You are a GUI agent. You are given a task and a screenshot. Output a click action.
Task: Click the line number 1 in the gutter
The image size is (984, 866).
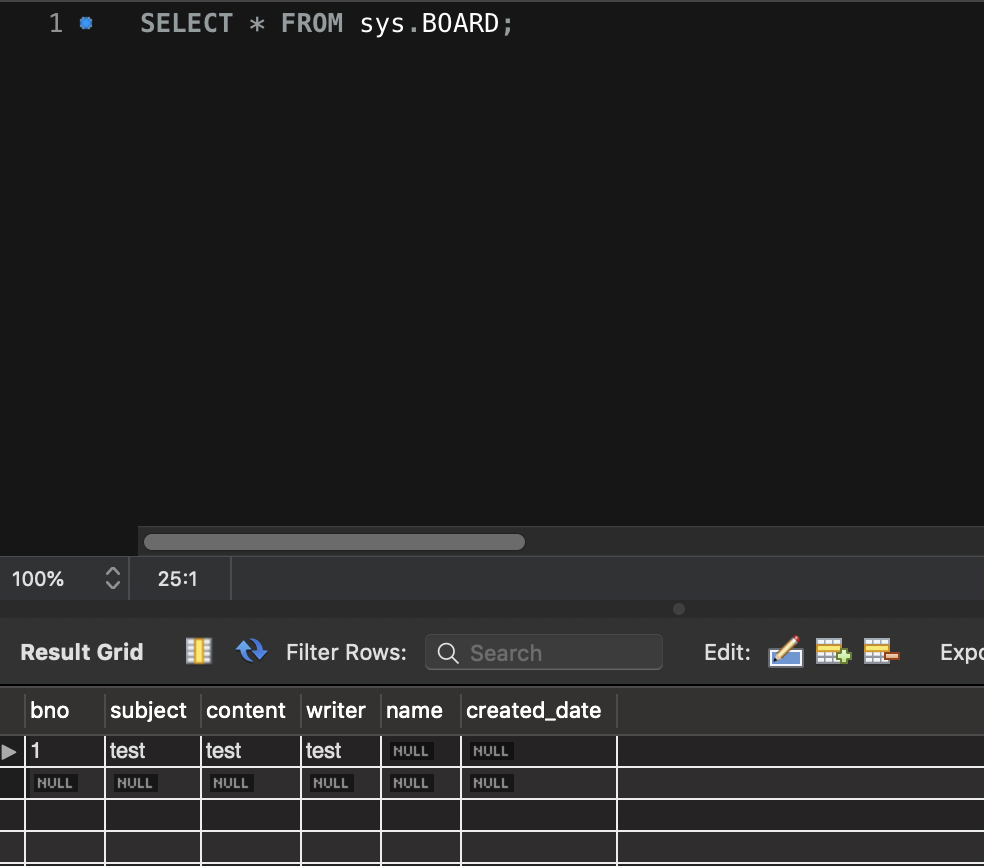(x=56, y=23)
